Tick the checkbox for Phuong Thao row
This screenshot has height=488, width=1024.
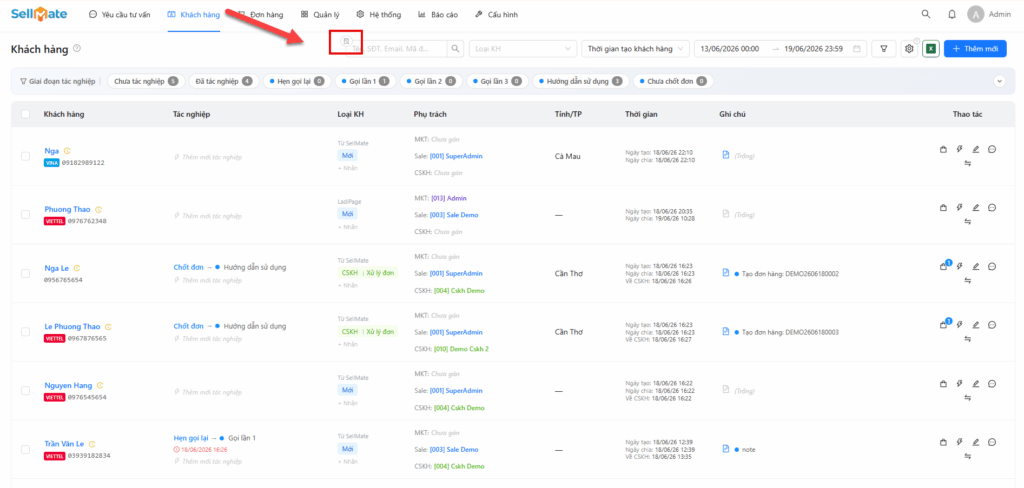(x=25, y=214)
